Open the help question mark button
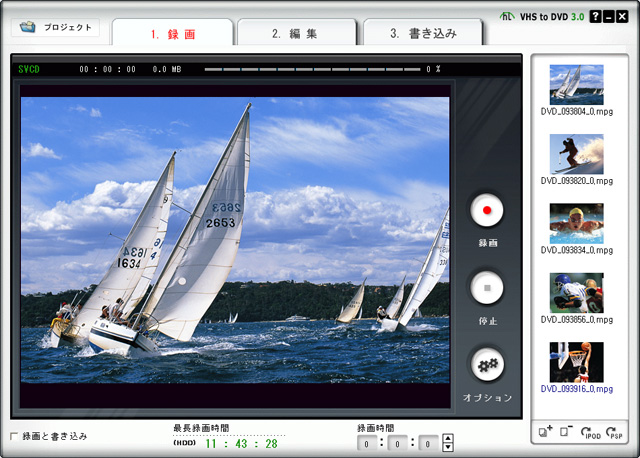Viewport: 640px width, 458px height. point(596,16)
